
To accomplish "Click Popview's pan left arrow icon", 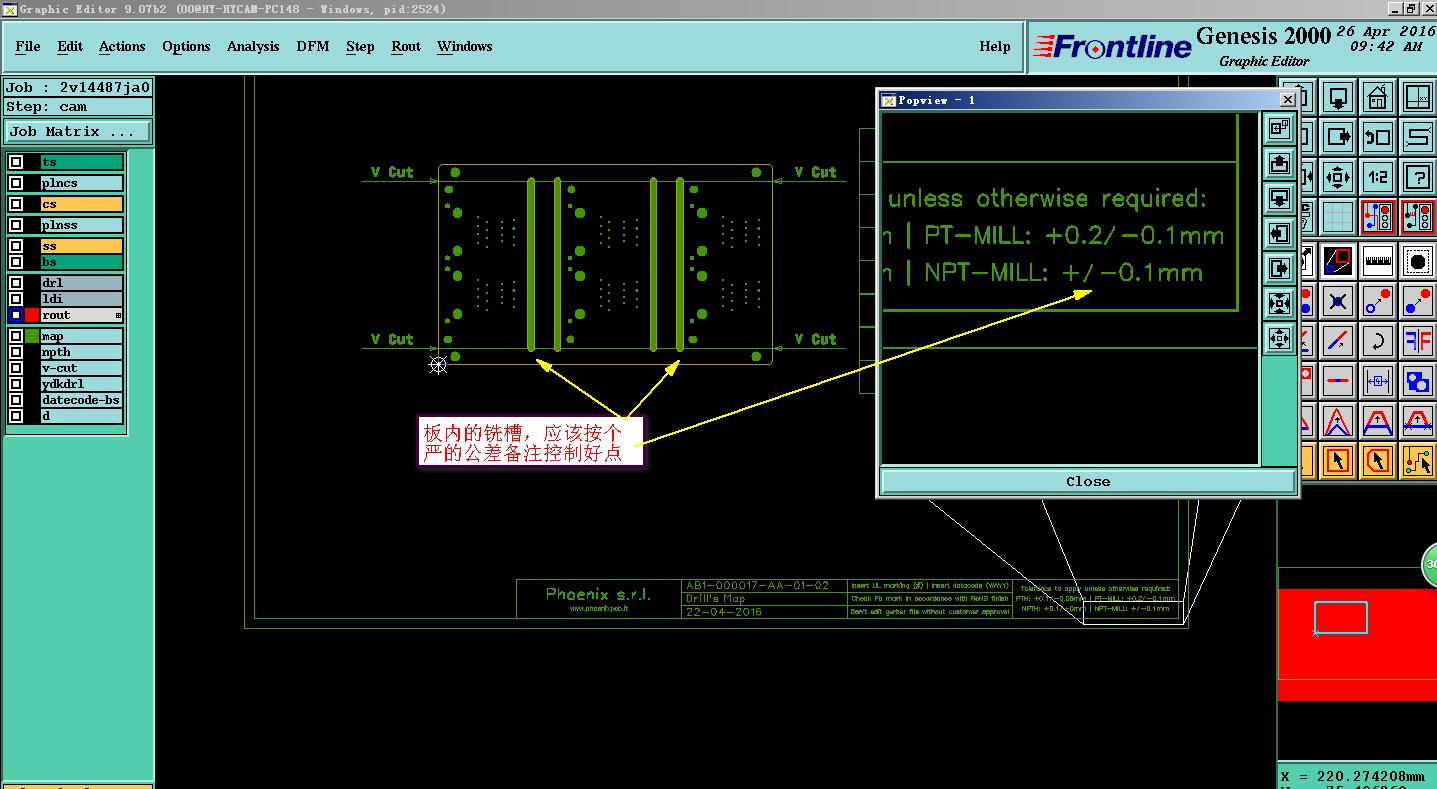I will pyautogui.click(x=1279, y=233).
